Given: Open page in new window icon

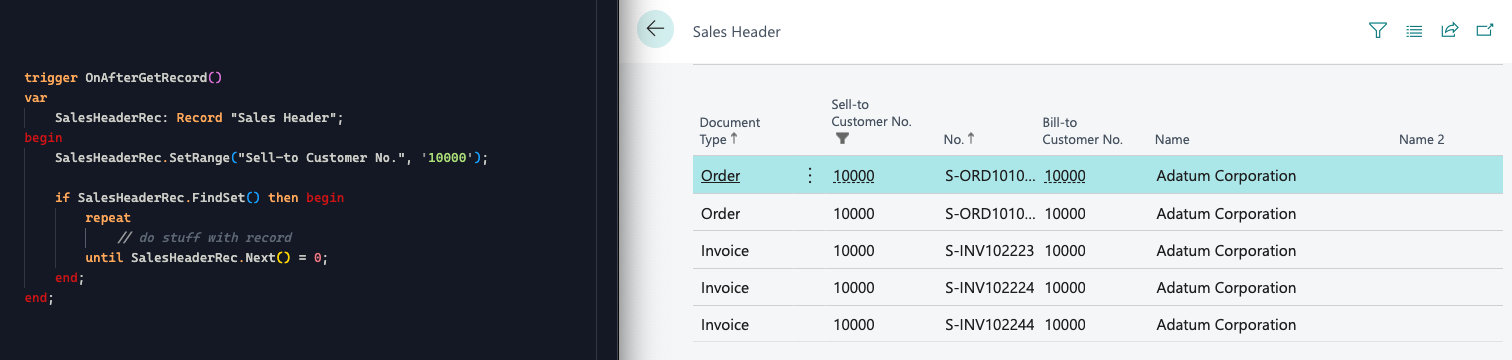Looking at the screenshot, I should [1485, 31].
